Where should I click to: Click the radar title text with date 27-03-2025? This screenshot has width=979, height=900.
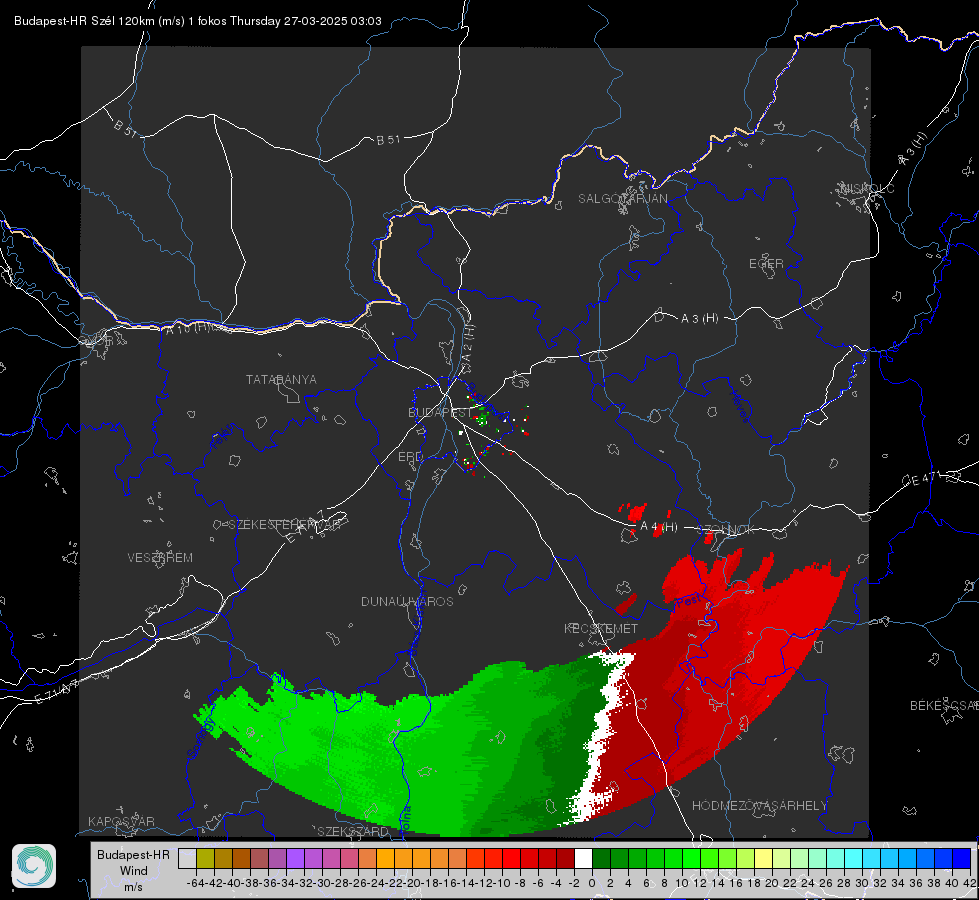click(198, 21)
